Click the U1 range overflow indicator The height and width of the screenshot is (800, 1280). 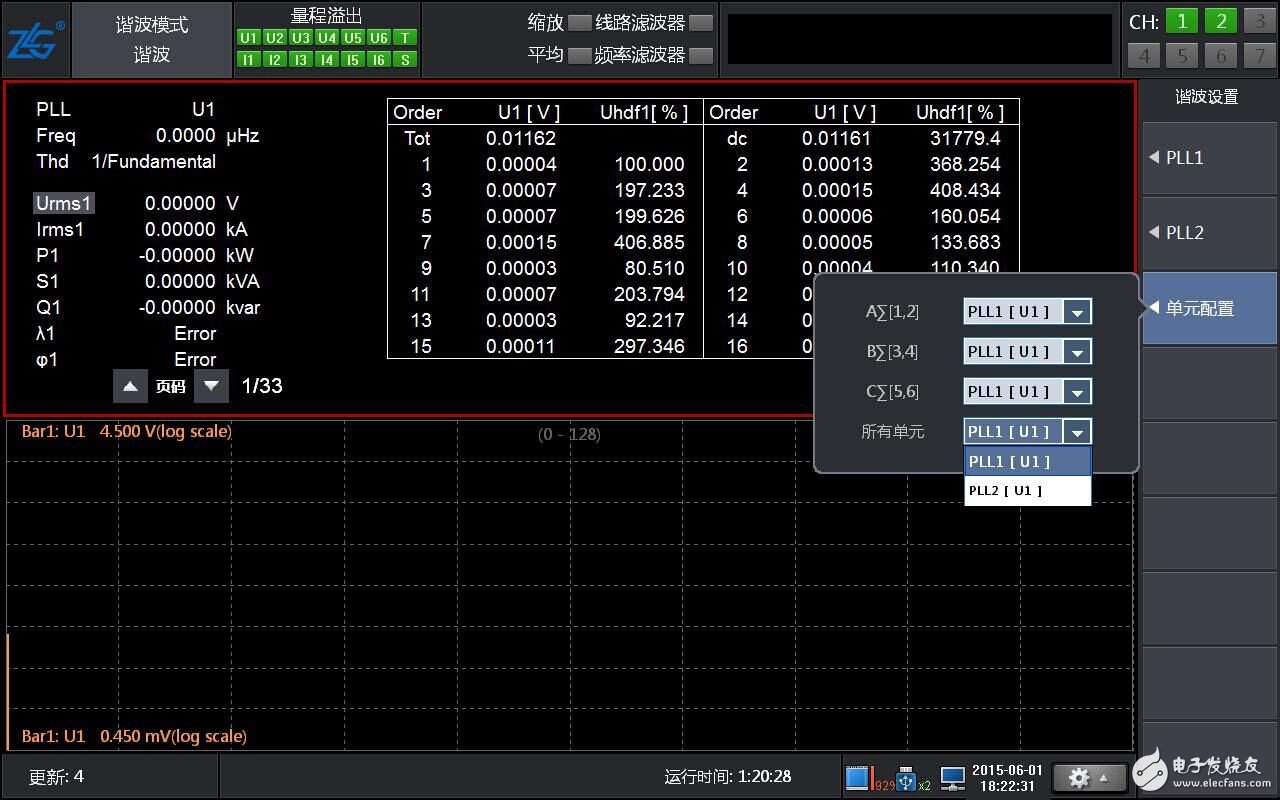[x=248, y=38]
